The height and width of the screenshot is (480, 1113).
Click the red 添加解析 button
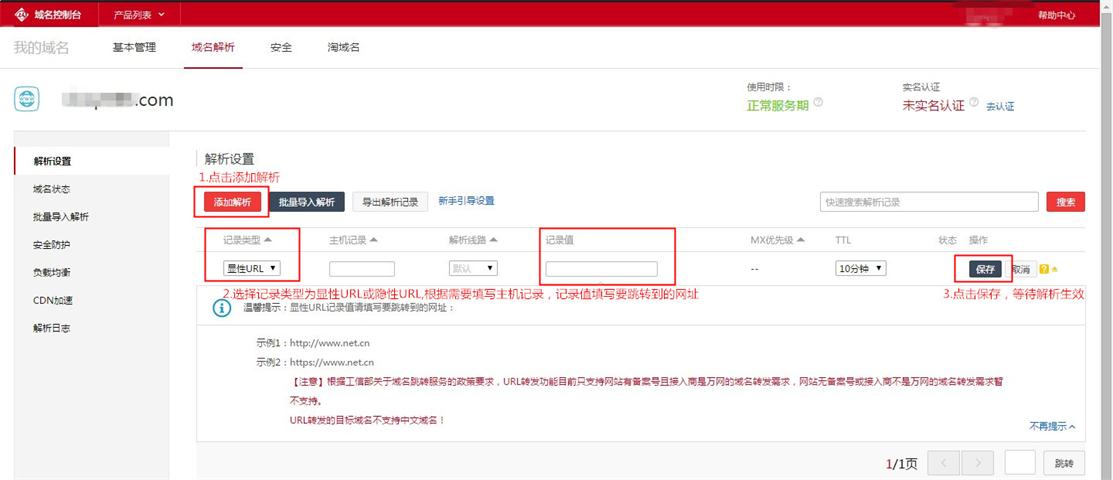click(x=232, y=202)
